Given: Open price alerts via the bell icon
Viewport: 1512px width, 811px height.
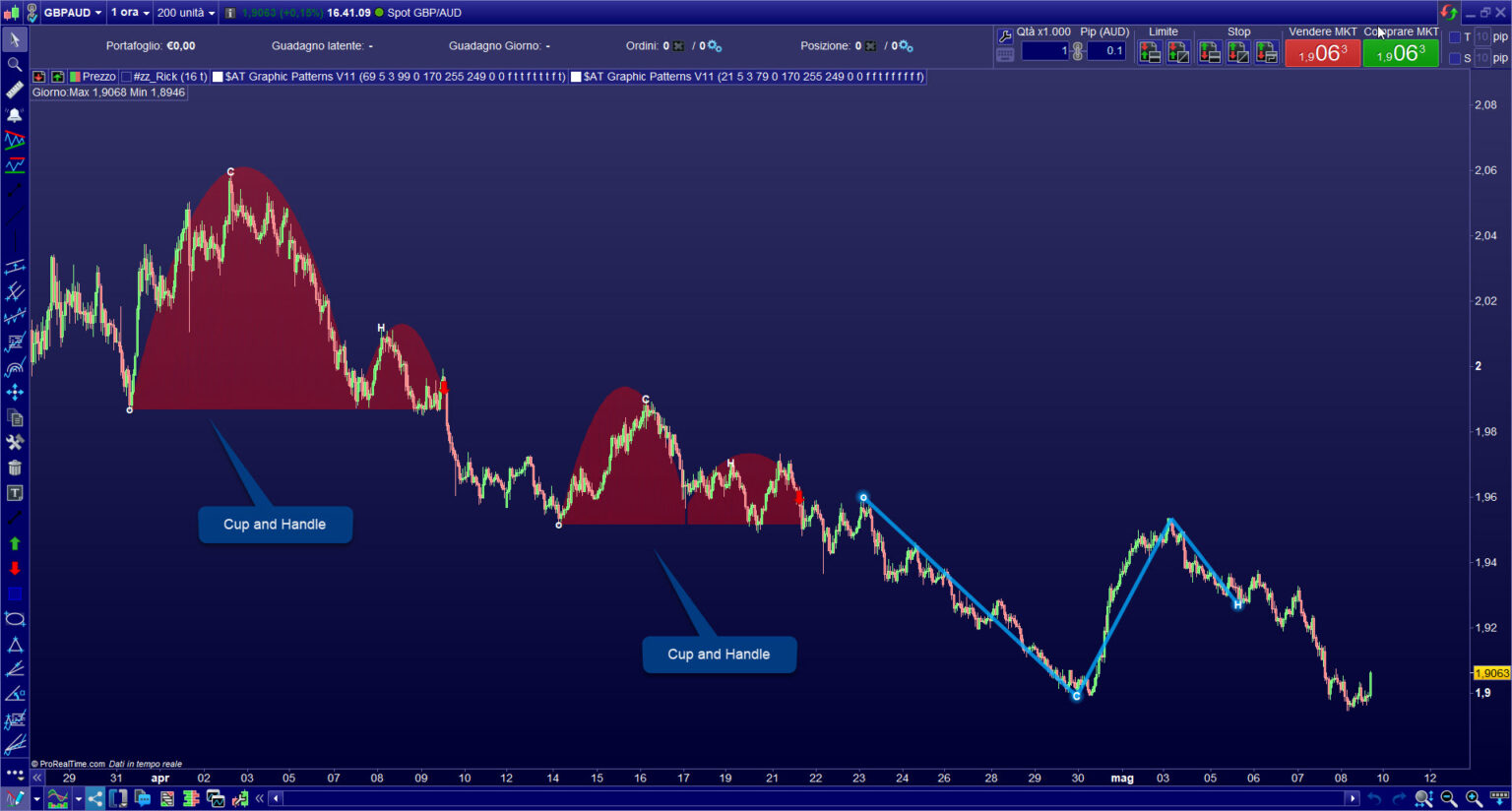Looking at the screenshot, I should [x=14, y=115].
